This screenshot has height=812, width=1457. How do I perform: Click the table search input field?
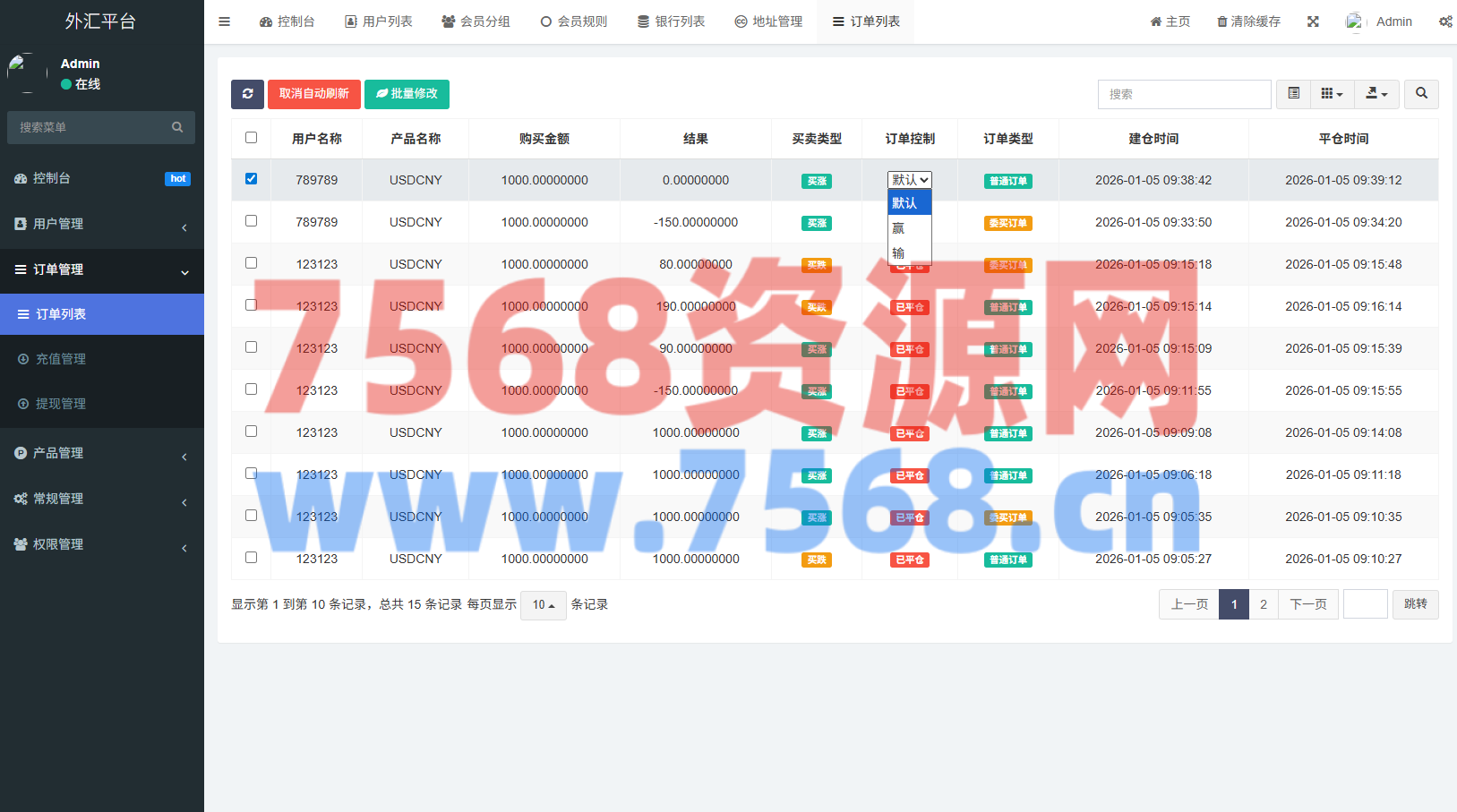[1184, 94]
